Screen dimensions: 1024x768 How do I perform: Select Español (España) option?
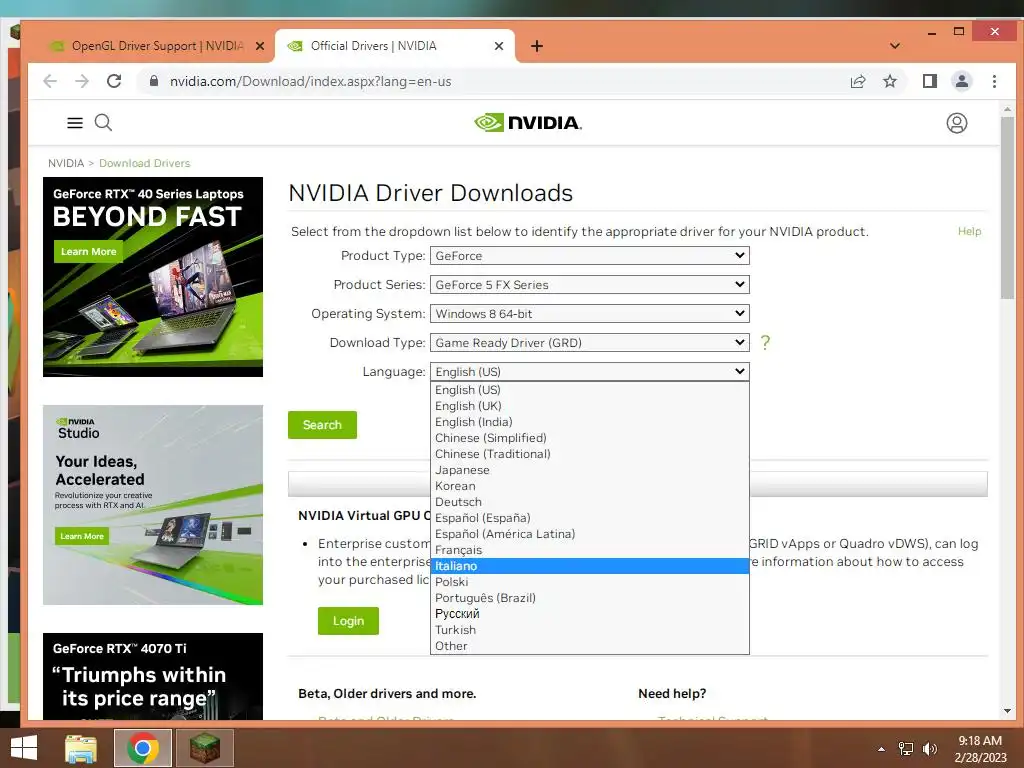pos(589,518)
